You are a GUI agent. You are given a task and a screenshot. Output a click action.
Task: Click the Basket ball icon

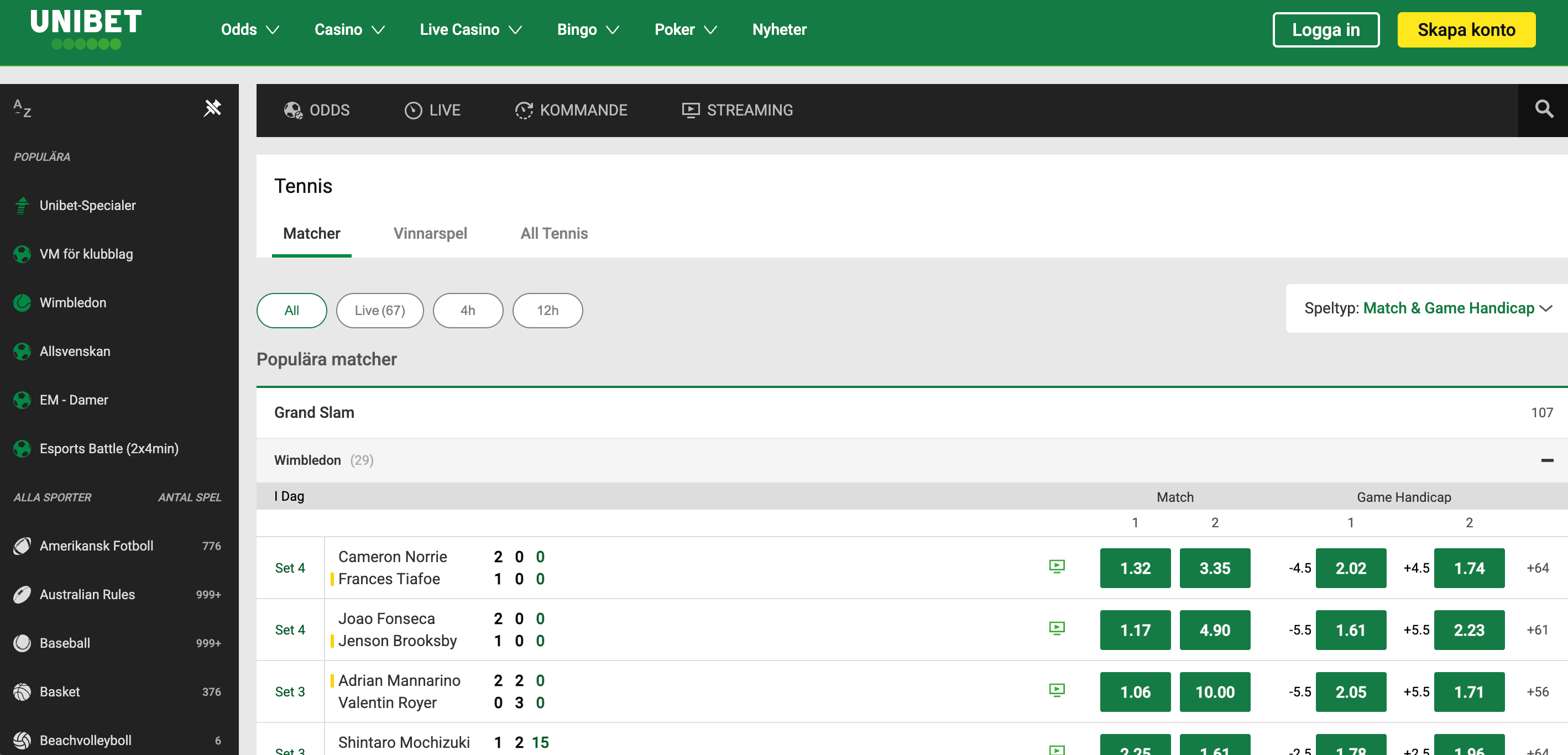point(22,693)
